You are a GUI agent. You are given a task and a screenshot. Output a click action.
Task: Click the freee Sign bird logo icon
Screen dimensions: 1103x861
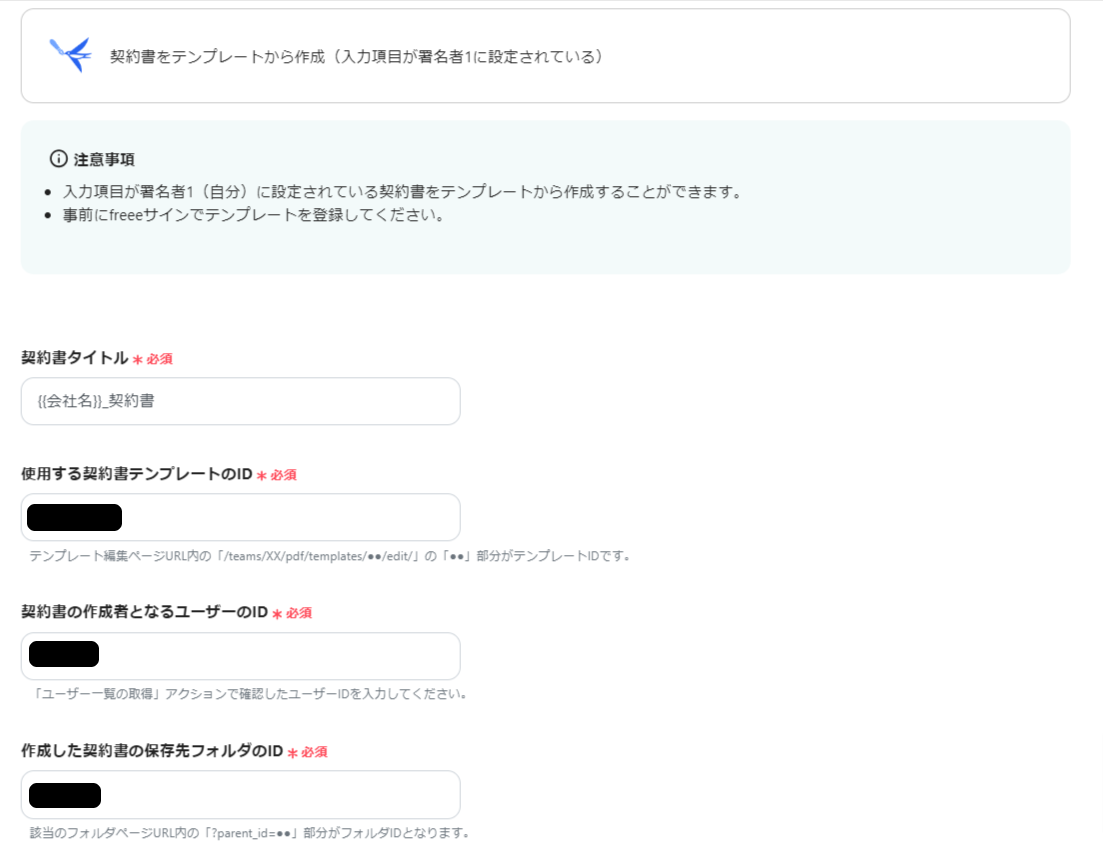(70, 55)
